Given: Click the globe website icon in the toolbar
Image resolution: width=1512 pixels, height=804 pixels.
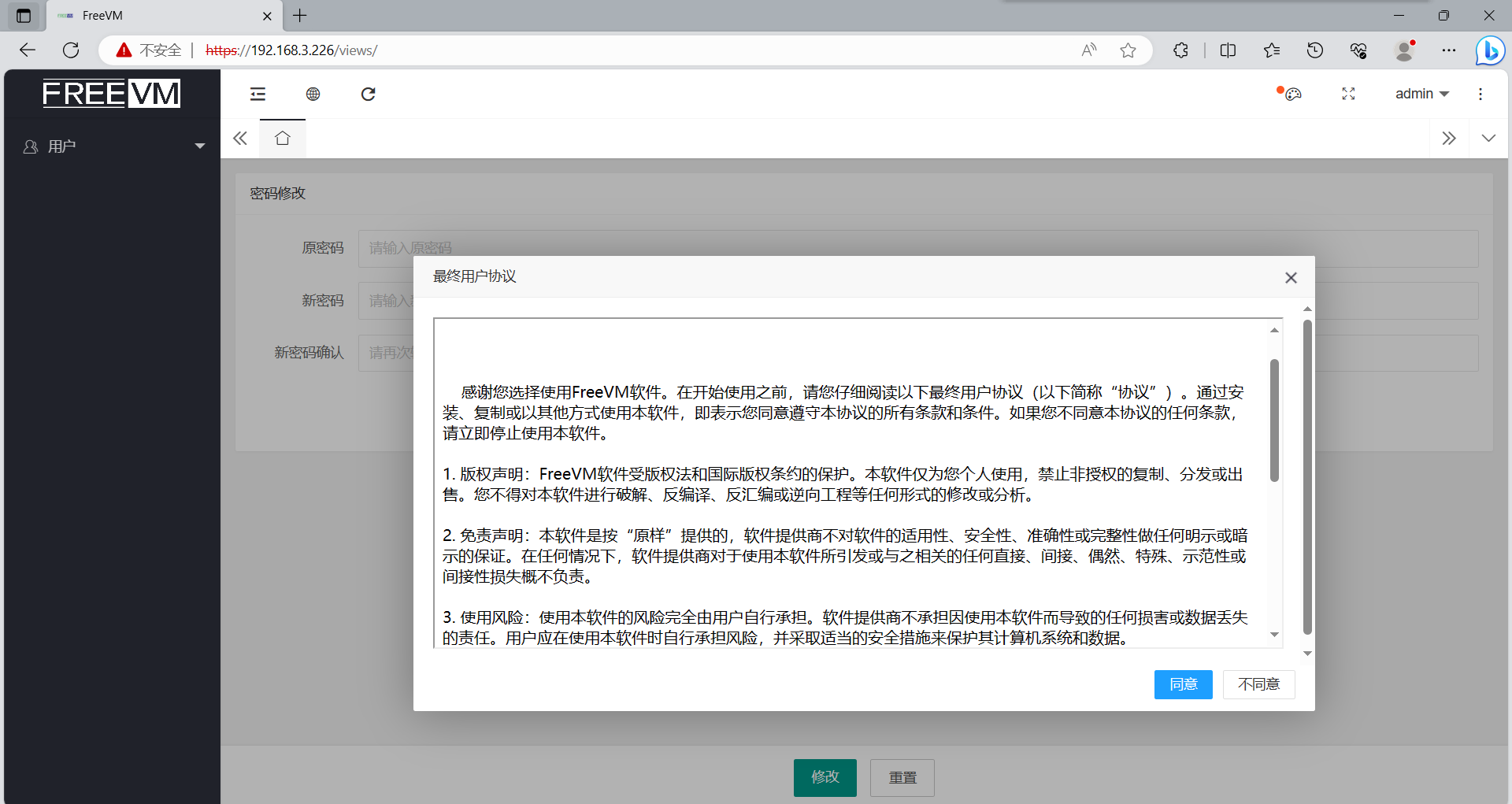Looking at the screenshot, I should pyautogui.click(x=313, y=94).
